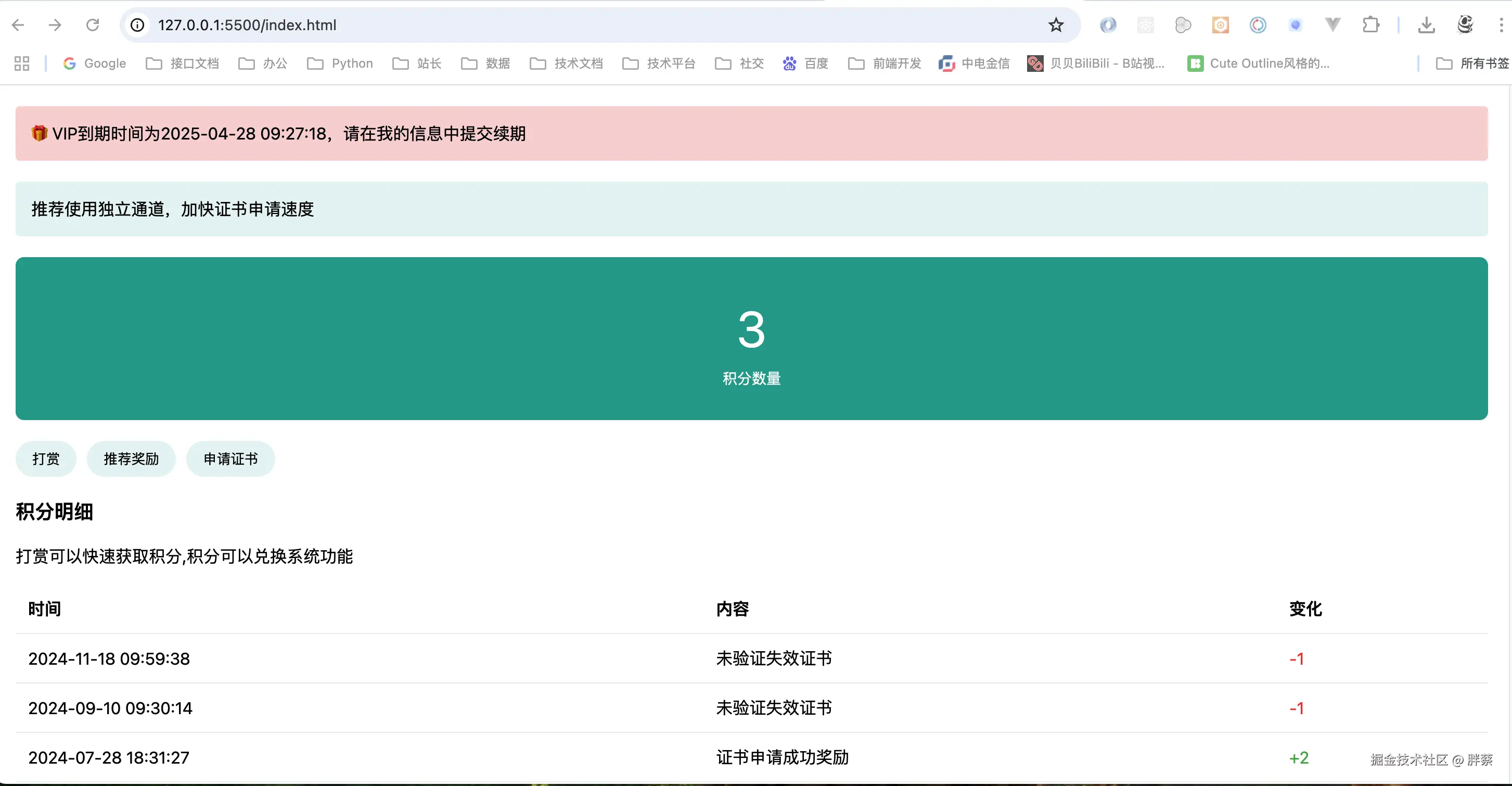This screenshot has height=786, width=1512.
Task: Click the browser reload button
Action: click(92, 24)
